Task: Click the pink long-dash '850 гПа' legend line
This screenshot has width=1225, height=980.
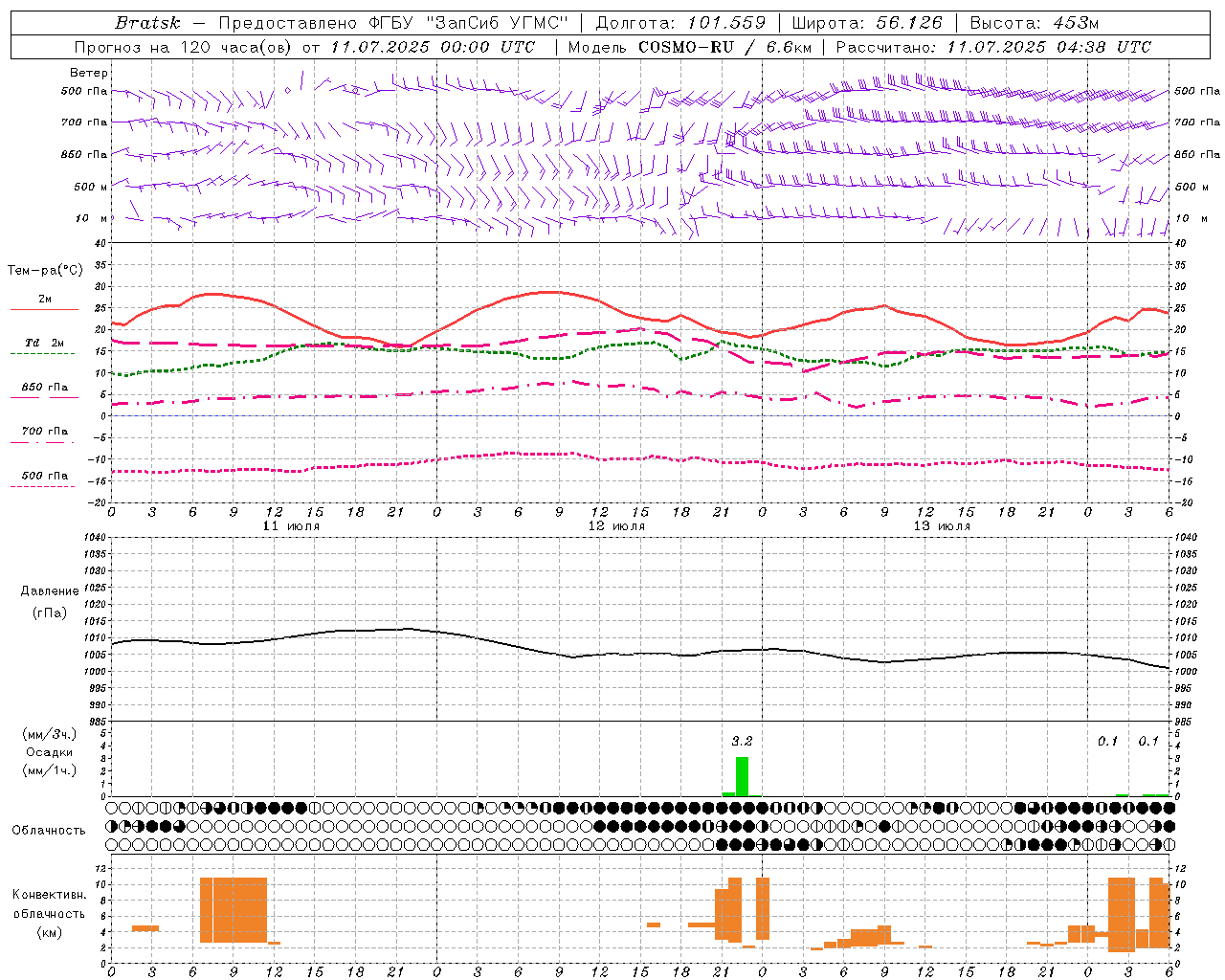Action: [44, 397]
